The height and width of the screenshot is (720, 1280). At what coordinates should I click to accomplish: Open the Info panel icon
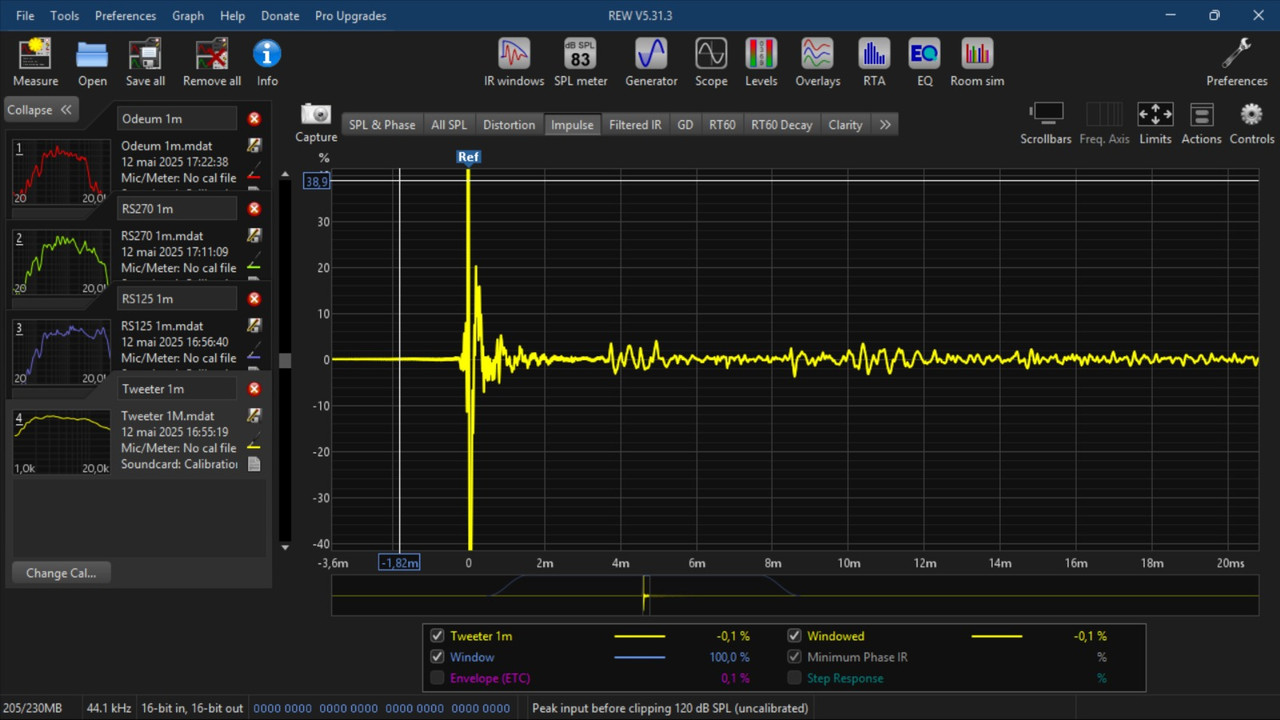(x=267, y=54)
